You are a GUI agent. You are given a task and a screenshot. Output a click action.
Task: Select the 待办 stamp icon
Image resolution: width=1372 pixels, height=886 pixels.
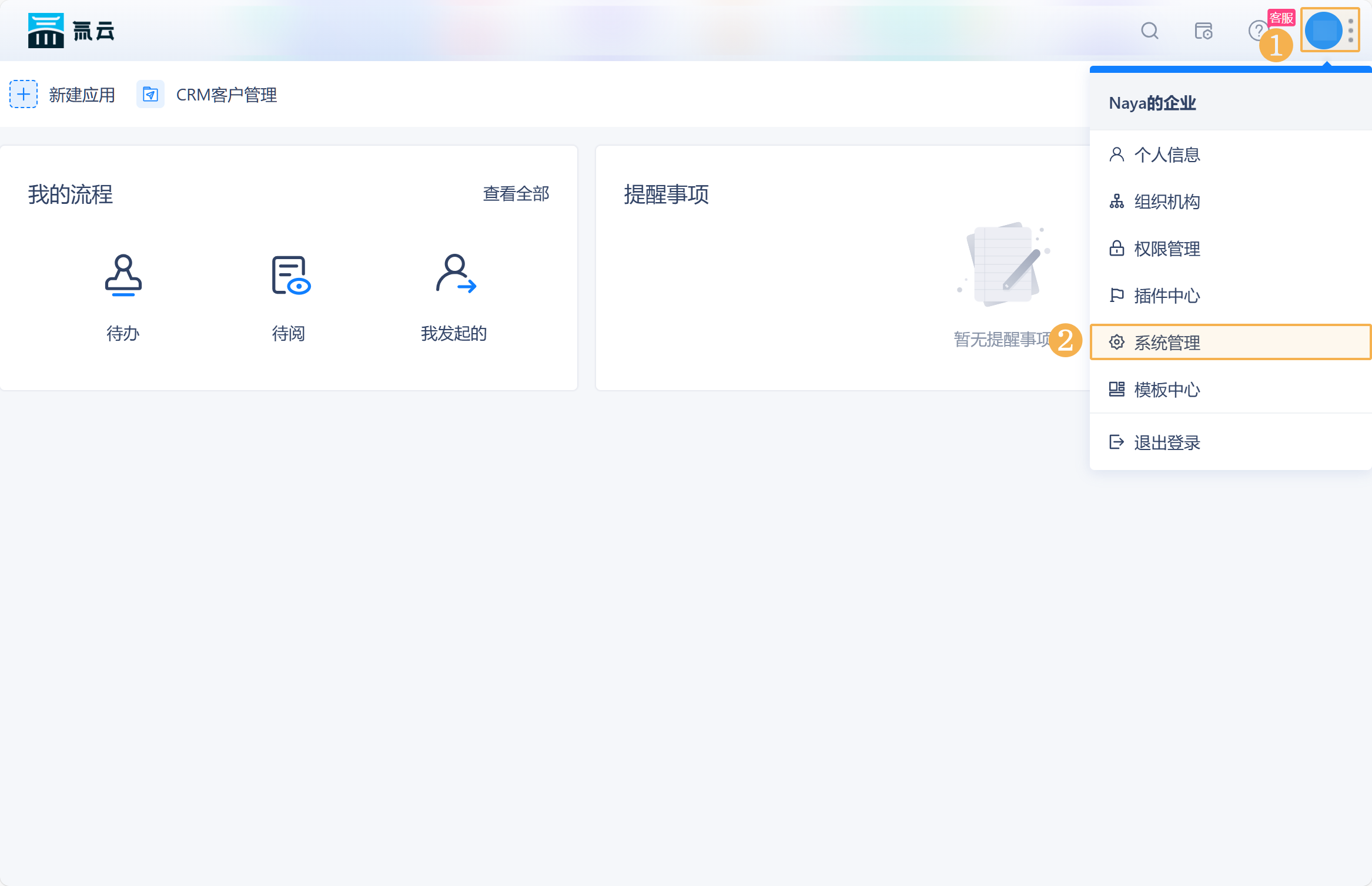(x=123, y=276)
